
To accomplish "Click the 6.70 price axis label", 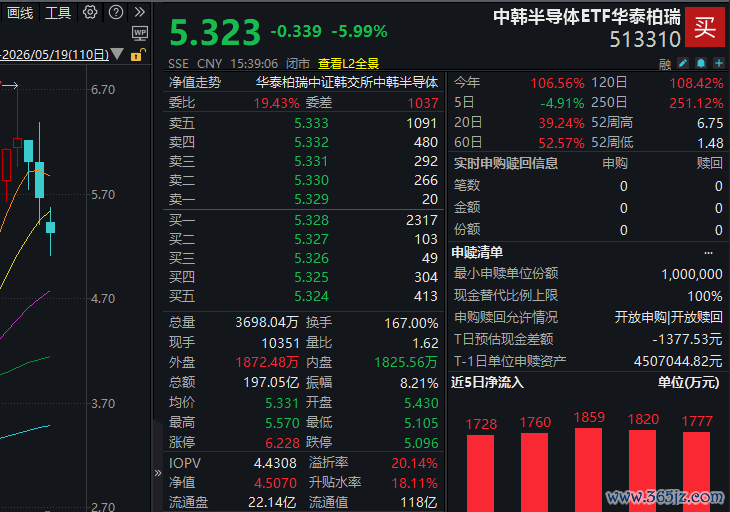I will pos(103,90).
